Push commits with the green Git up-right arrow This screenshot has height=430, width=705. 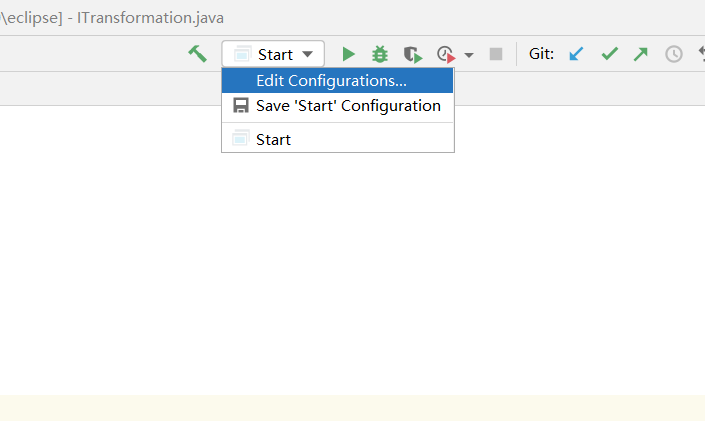pos(641,54)
